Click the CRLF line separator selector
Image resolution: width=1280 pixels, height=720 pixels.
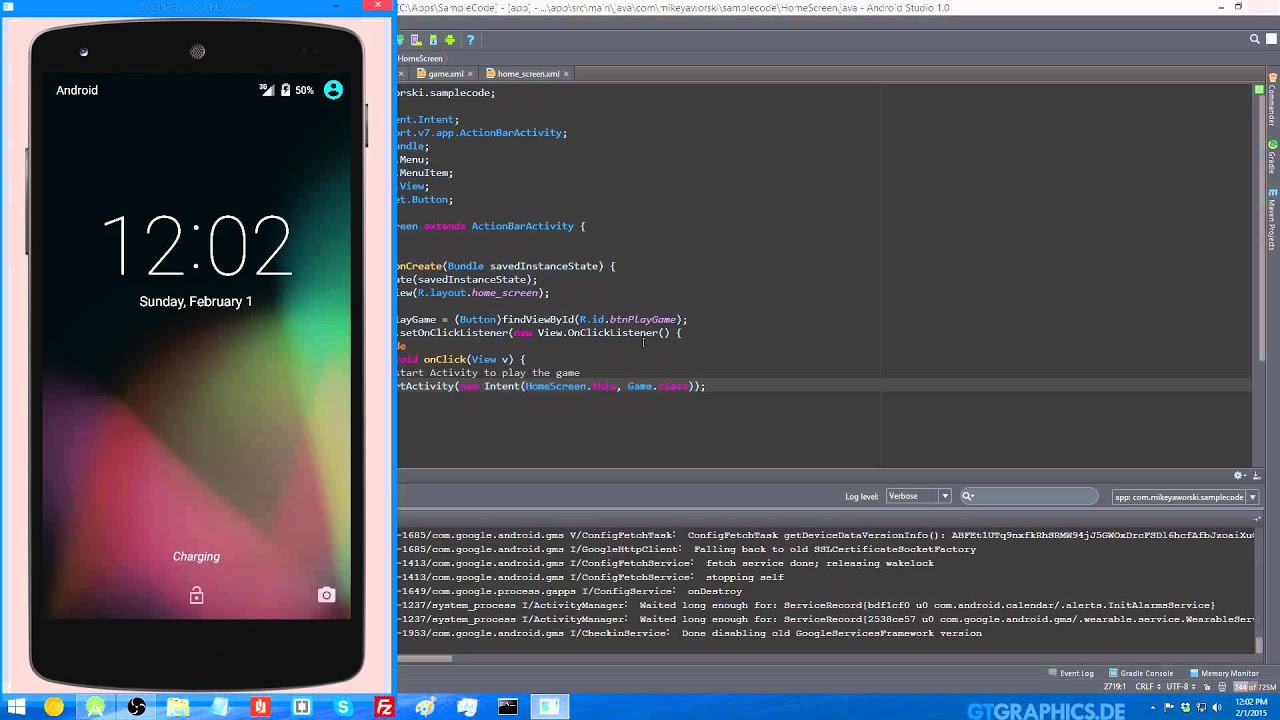[1150, 687]
